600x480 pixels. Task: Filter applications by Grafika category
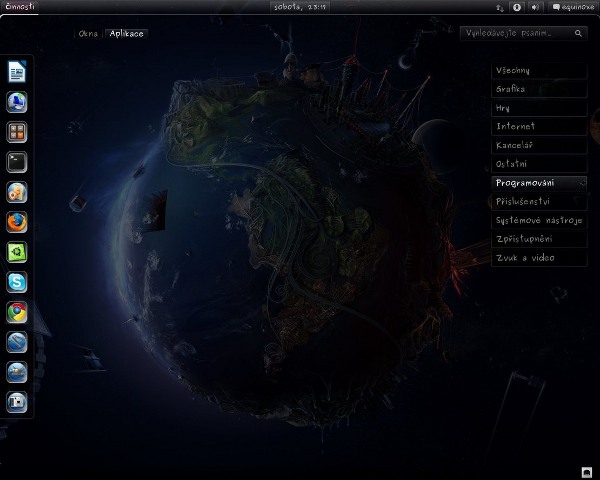click(x=538, y=89)
